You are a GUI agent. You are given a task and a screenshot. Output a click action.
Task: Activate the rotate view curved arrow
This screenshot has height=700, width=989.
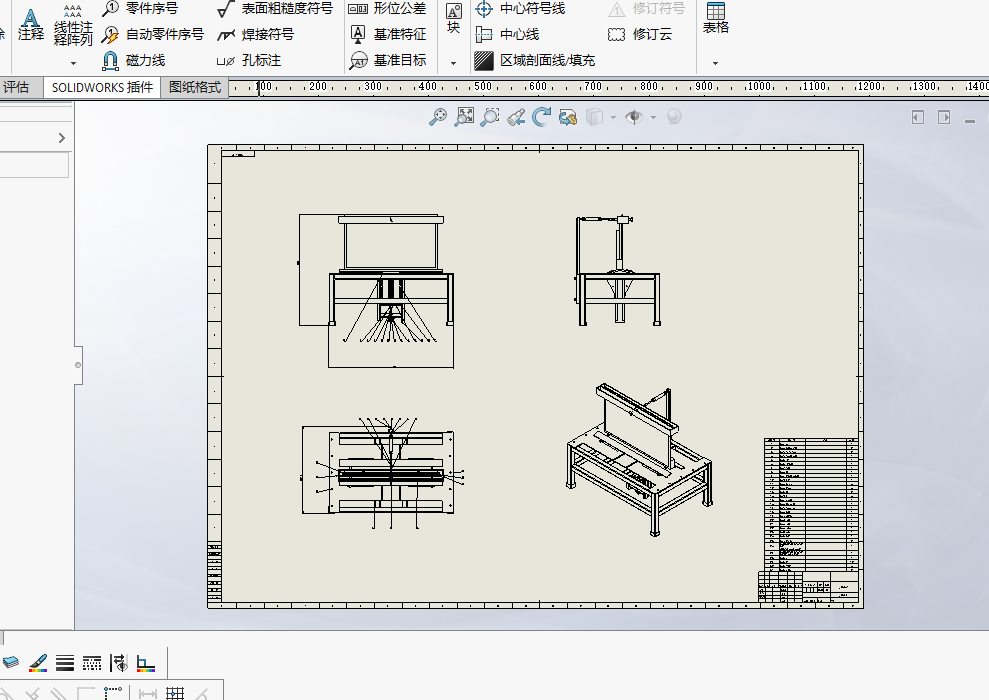541,117
